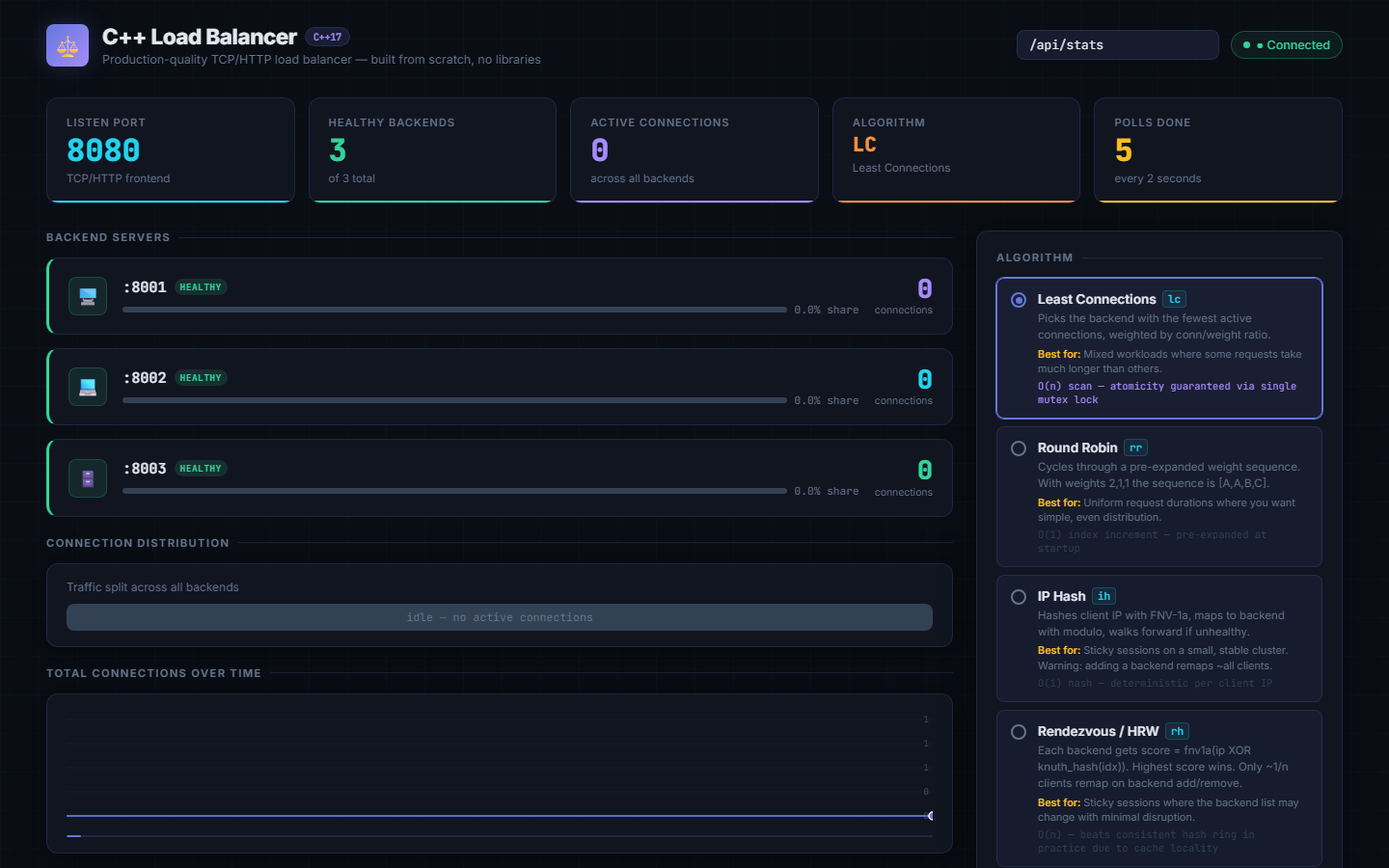Click 'Traffic split across all backends' text

(x=152, y=587)
